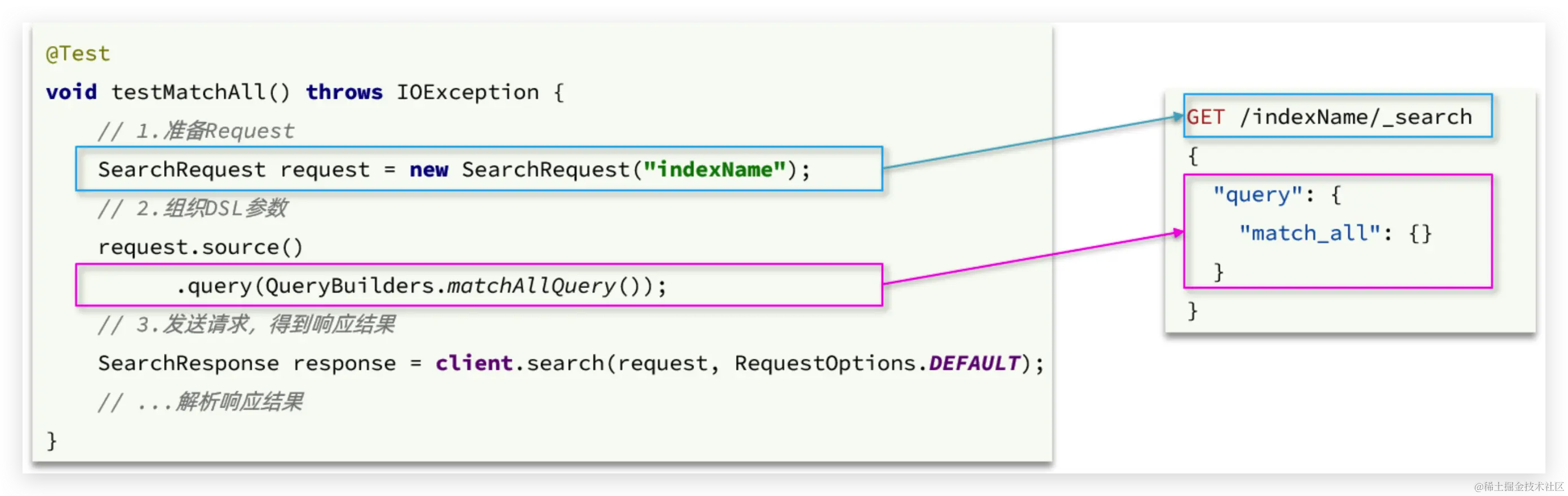This screenshot has height=496, width=1568.
Task: Click RequestOptions.DEFAULT argument
Action: tap(877, 364)
